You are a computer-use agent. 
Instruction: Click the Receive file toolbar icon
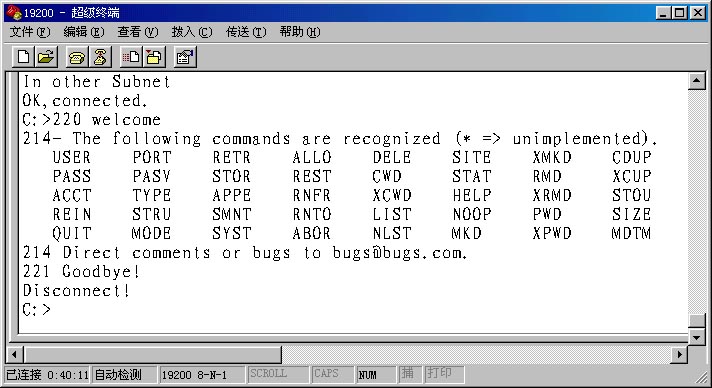pyautogui.click(x=154, y=57)
